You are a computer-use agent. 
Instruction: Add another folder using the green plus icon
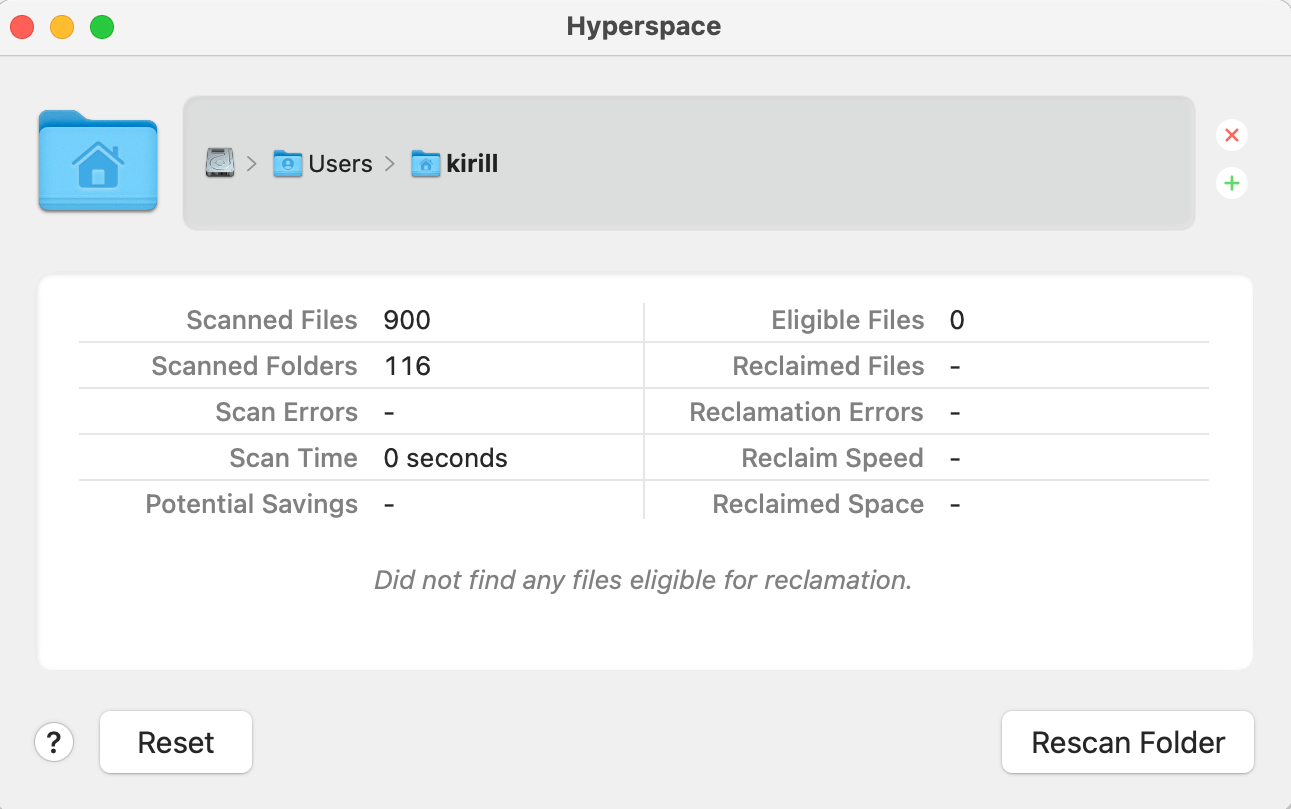coord(1231,183)
